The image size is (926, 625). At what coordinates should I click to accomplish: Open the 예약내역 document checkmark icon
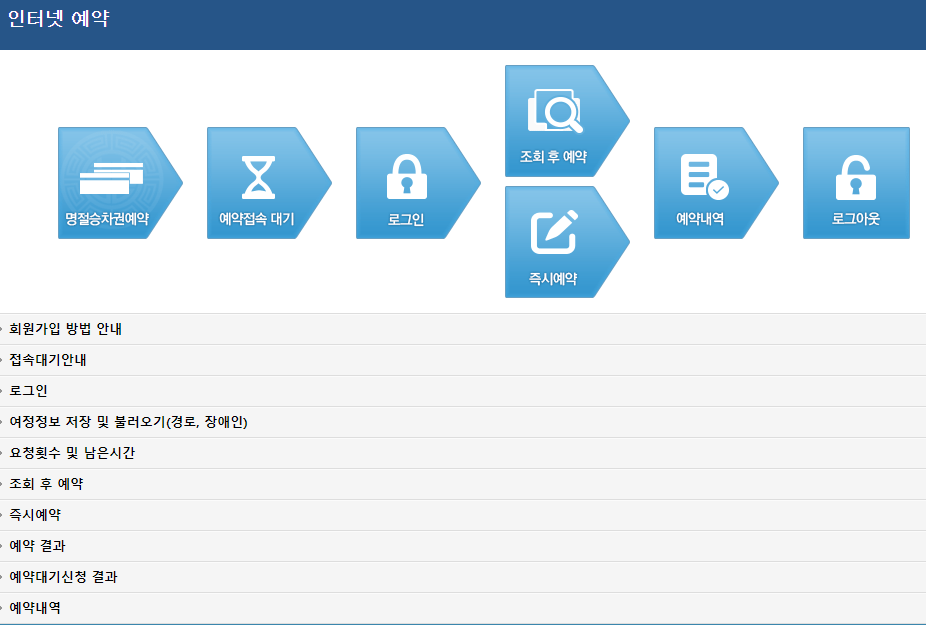click(x=705, y=176)
